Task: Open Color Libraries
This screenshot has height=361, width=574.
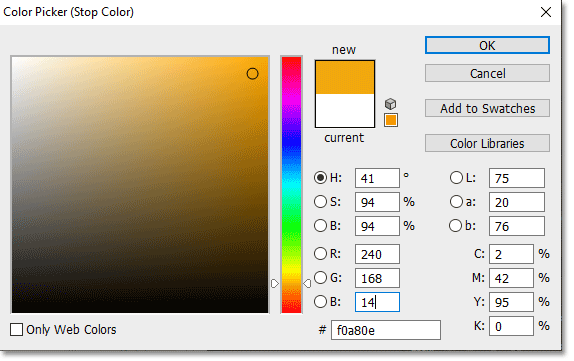Action: click(487, 143)
